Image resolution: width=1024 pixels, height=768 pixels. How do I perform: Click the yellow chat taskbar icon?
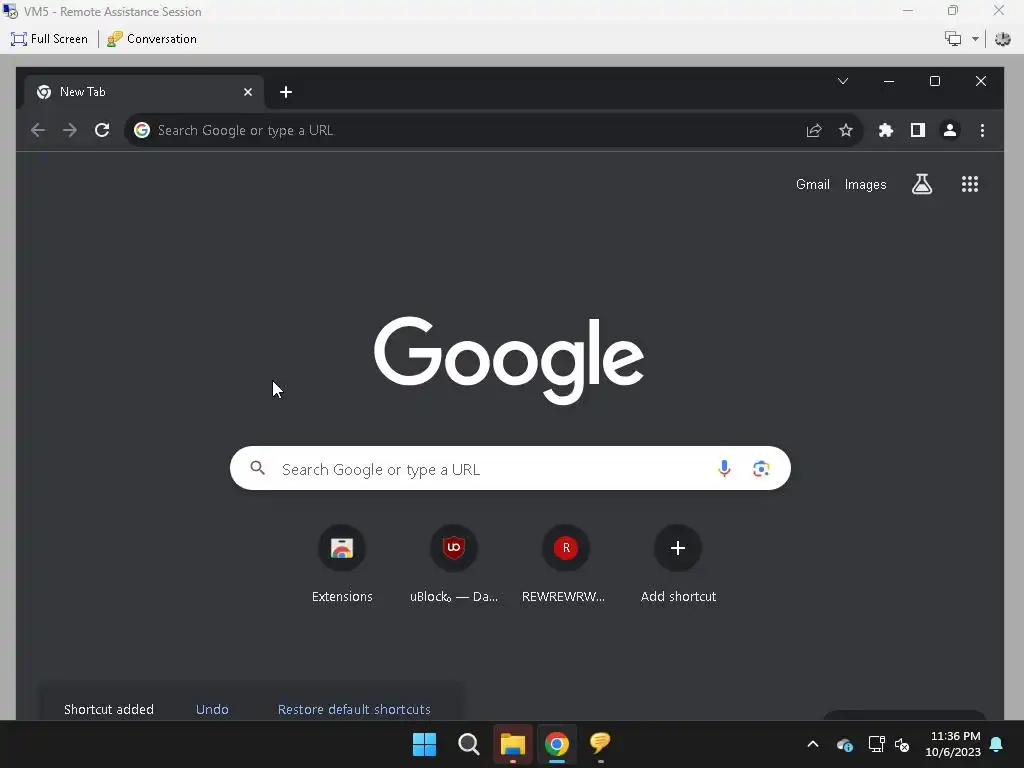600,743
